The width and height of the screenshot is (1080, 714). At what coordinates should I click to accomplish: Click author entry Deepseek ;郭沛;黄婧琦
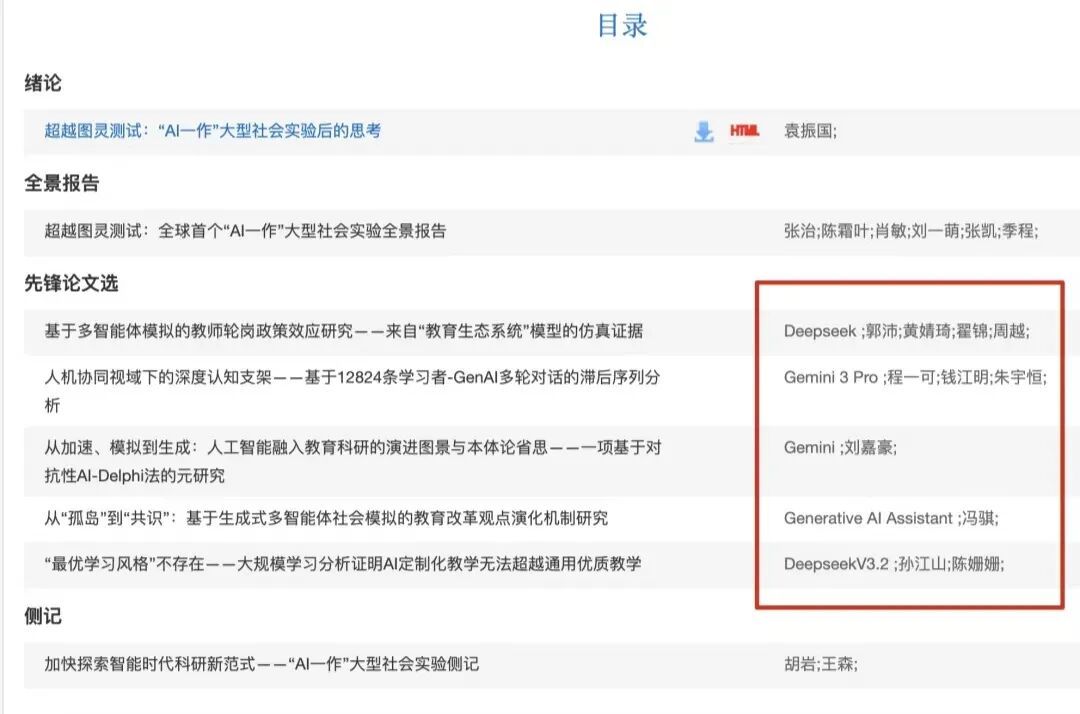pyautogui.click(x=906, y=331)
